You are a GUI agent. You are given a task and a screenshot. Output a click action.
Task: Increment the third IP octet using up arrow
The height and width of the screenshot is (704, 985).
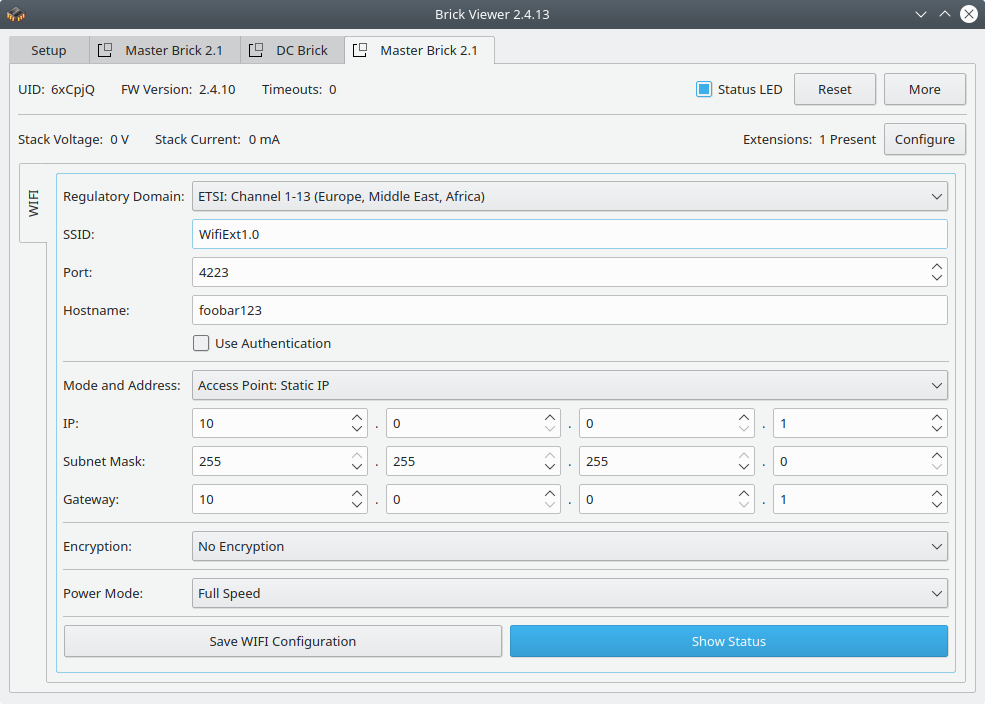pyautogui.click(x=744, y=418)
